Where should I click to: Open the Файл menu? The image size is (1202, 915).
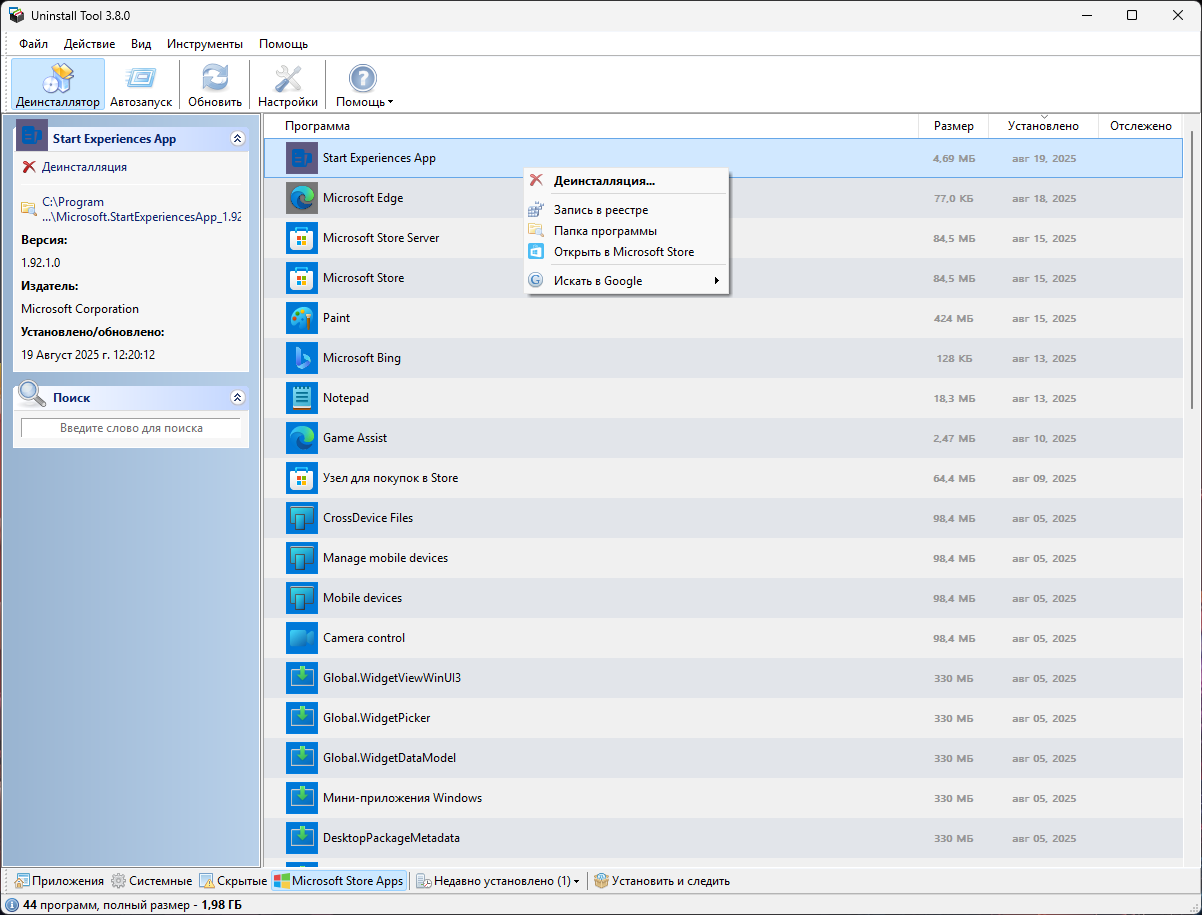tap(33, 44)
